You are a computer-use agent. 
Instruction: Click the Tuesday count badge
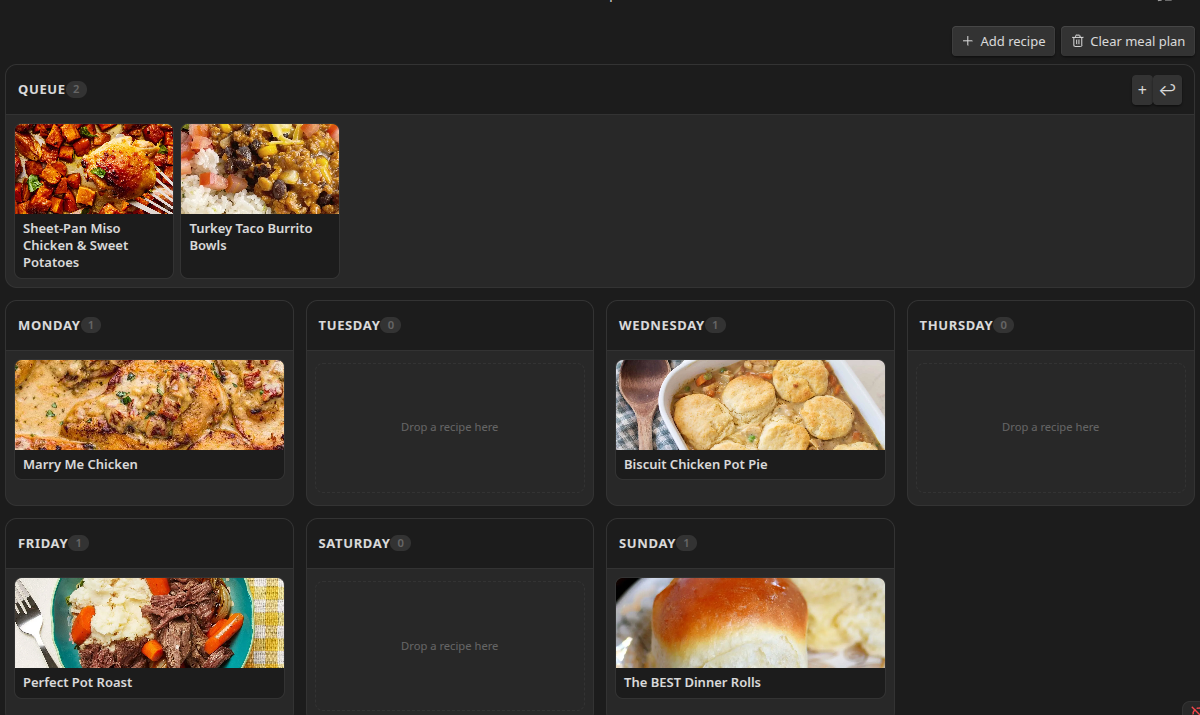[x=391, y=326]
